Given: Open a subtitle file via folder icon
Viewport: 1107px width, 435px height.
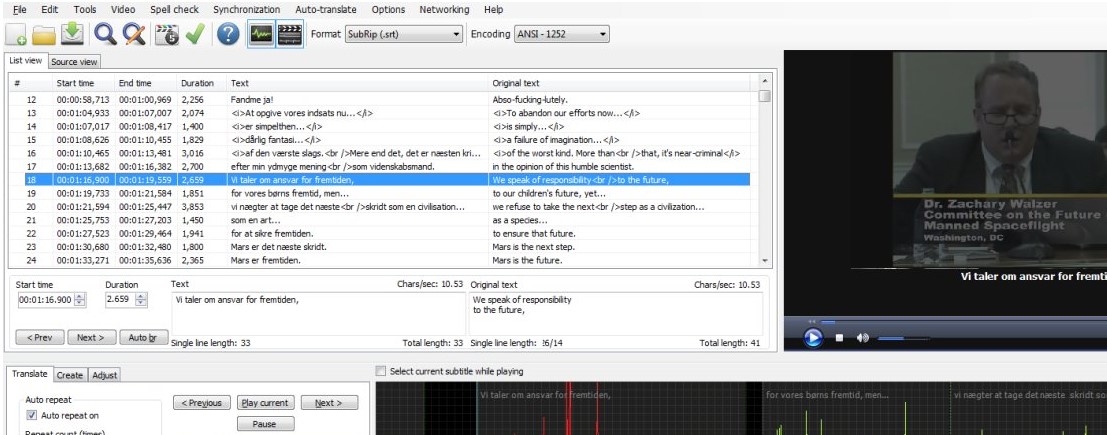Looking at the screenshot, I should [43, 35].
